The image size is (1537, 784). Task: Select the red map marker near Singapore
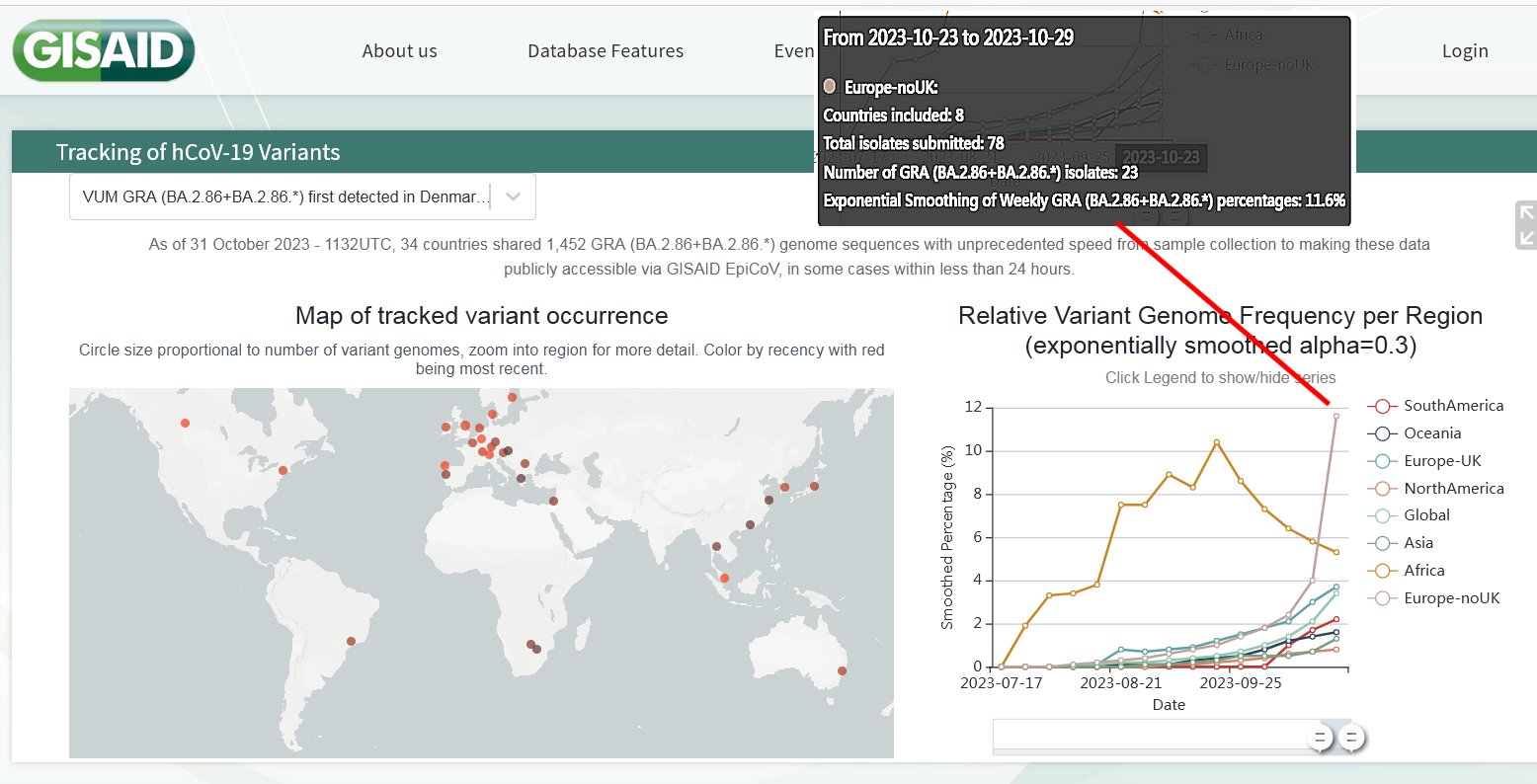(x=724, y=579)
